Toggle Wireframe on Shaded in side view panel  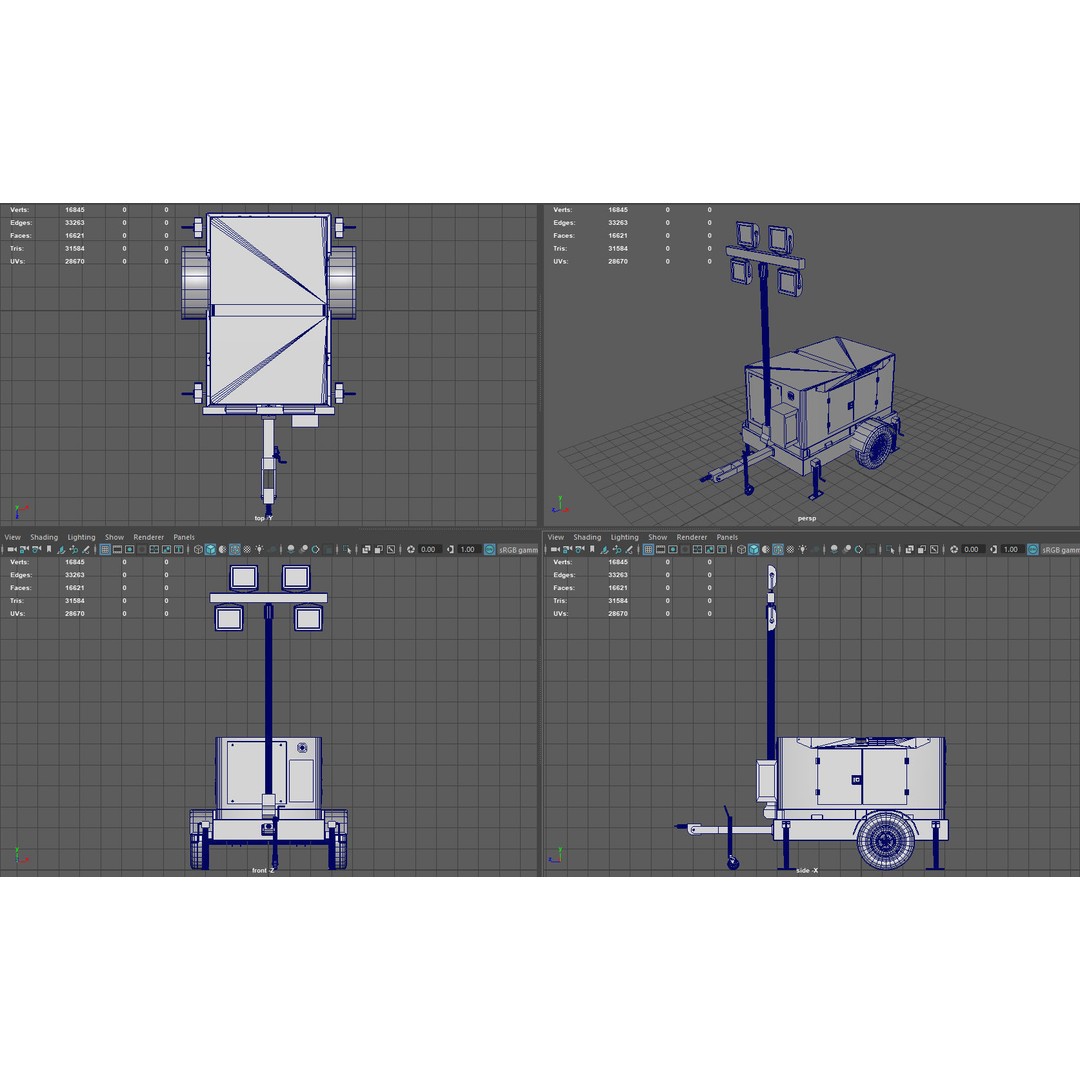778,549
